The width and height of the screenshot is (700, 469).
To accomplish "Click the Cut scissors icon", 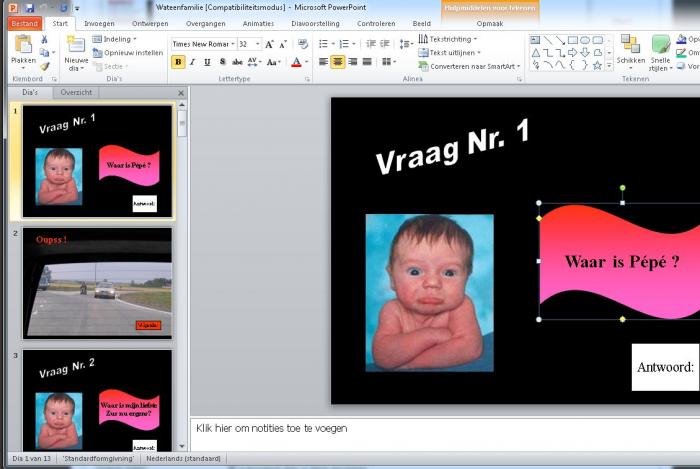I will [44, 39].
